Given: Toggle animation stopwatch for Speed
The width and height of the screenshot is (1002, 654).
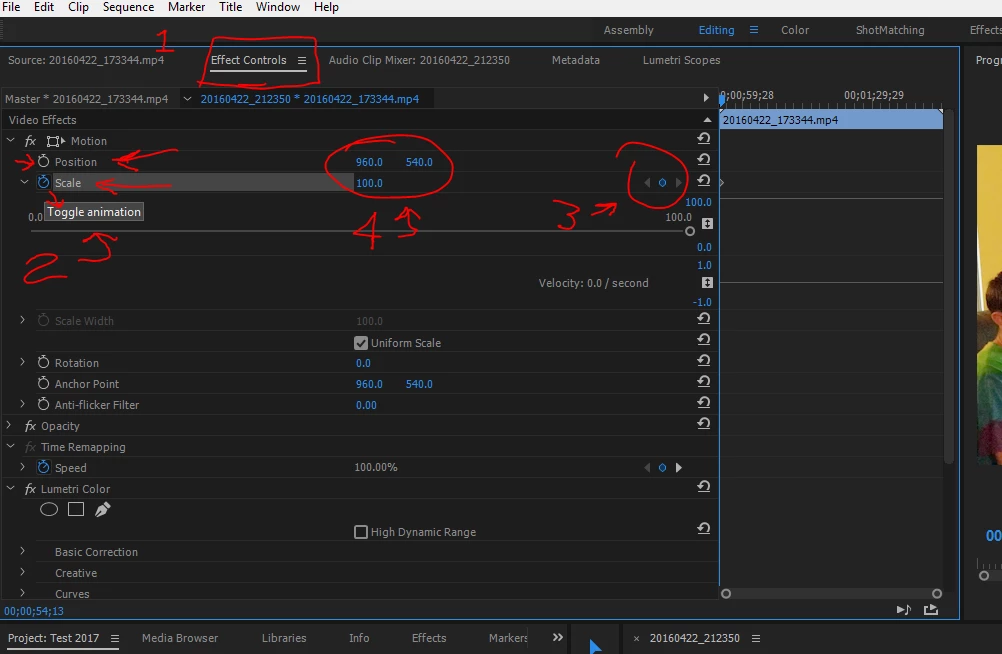Looking at the screenshot, I should [43, 467].
